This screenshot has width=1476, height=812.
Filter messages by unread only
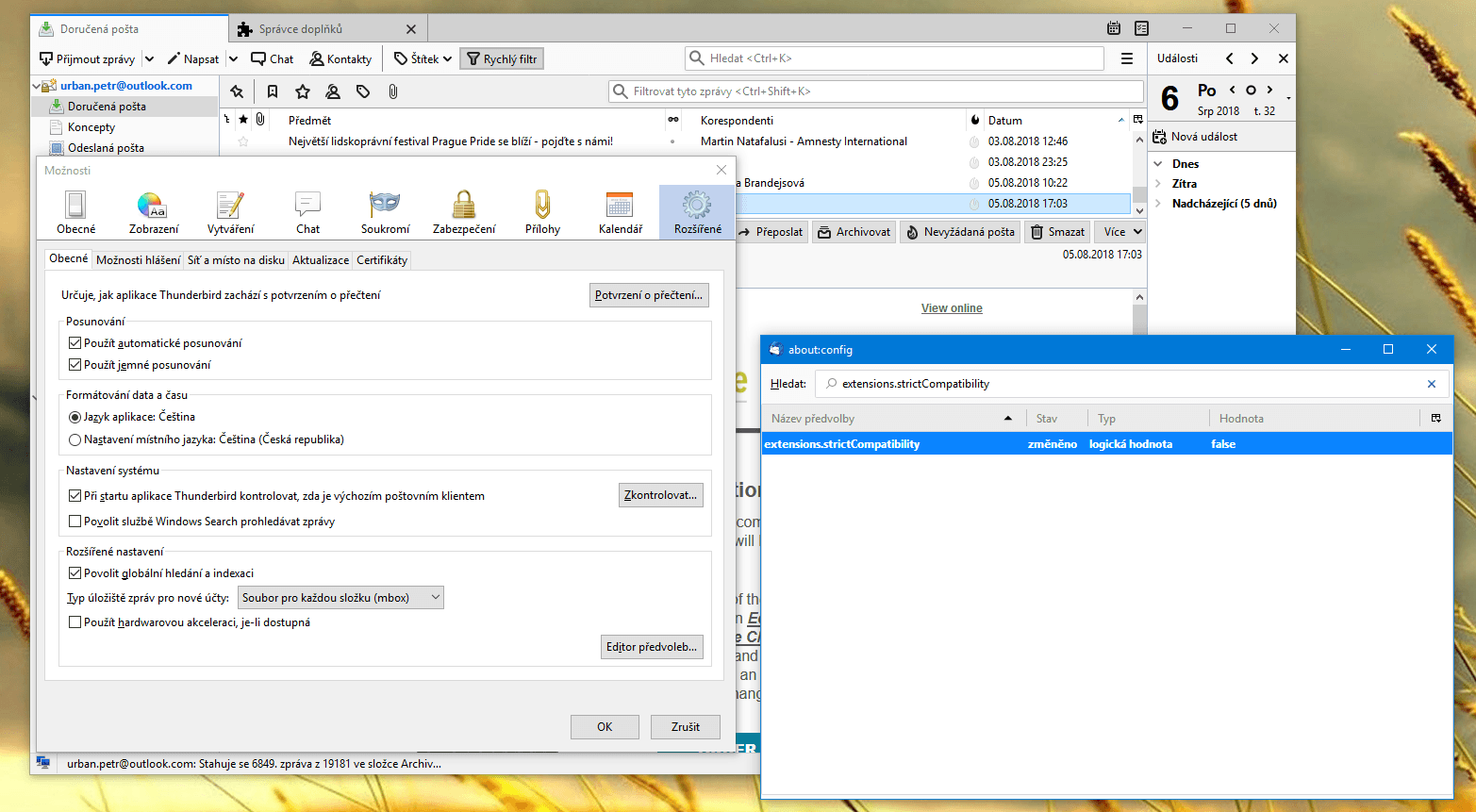coord(272,91)
